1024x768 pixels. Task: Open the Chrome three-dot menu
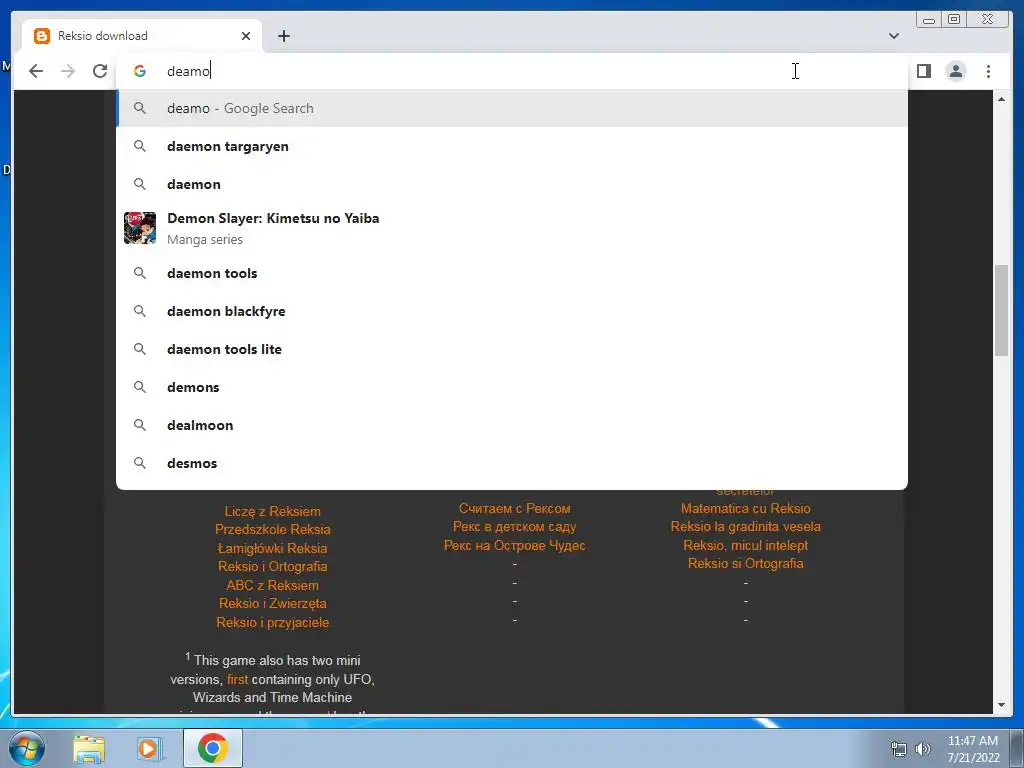click(988, 71)
